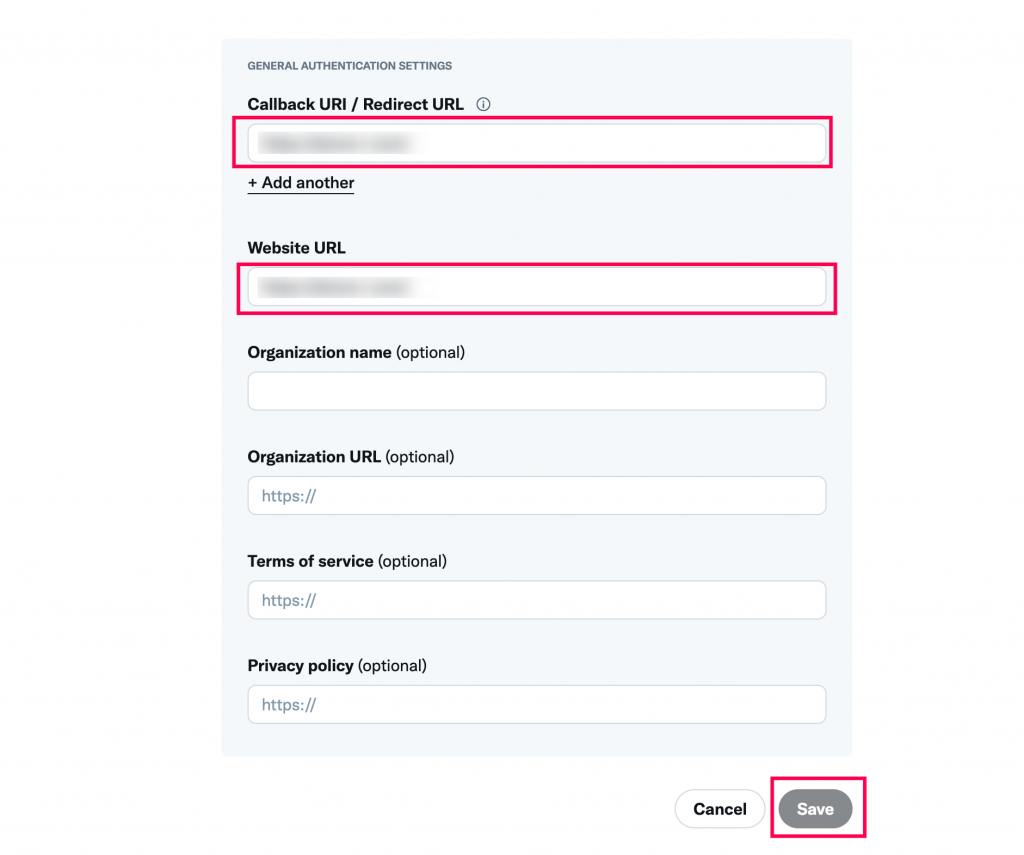1024x855 pixels.
Task: Click the https:// placeholder under Organization URL
Action: point(289,496)
